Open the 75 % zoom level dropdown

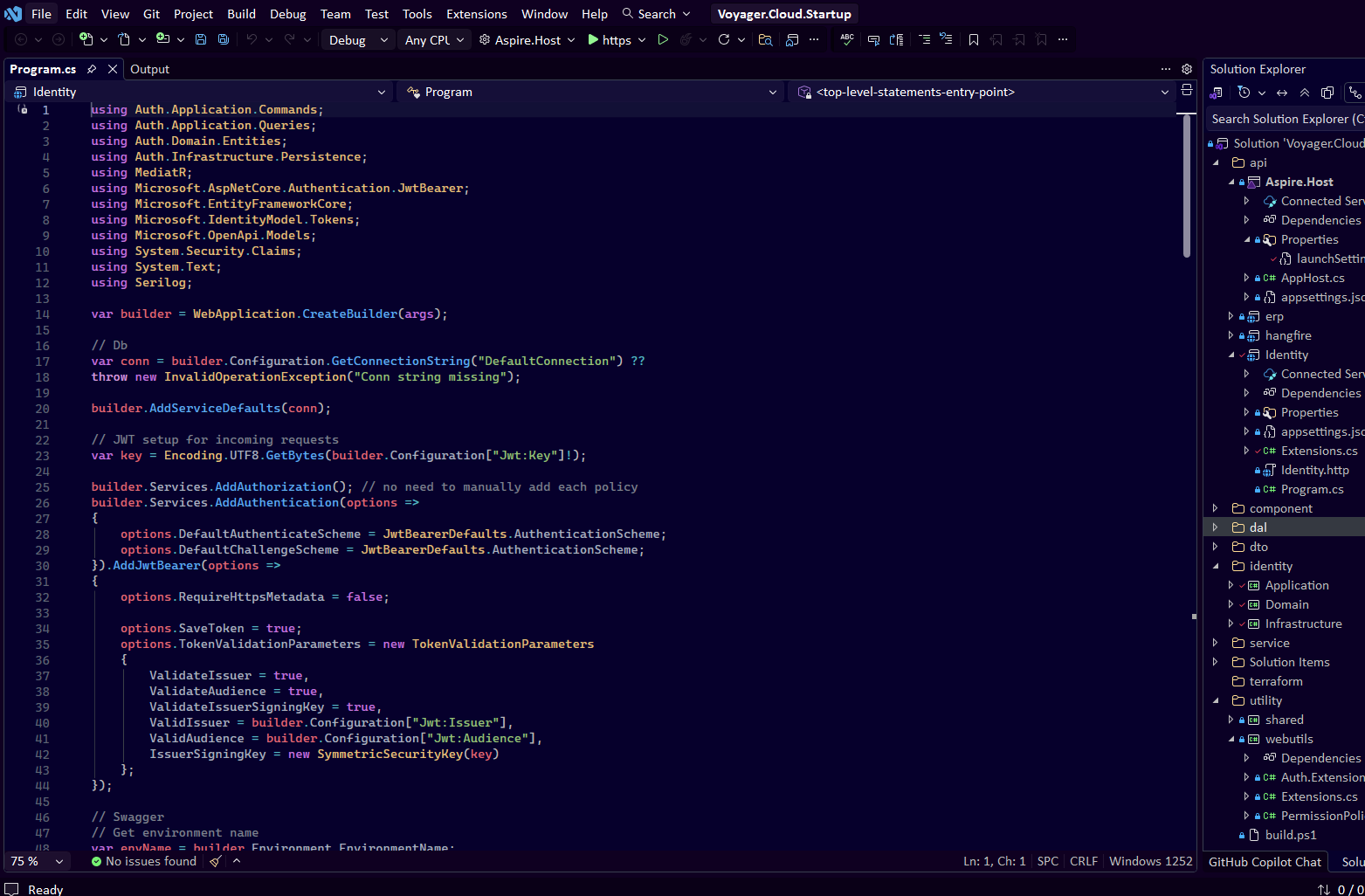38,861
